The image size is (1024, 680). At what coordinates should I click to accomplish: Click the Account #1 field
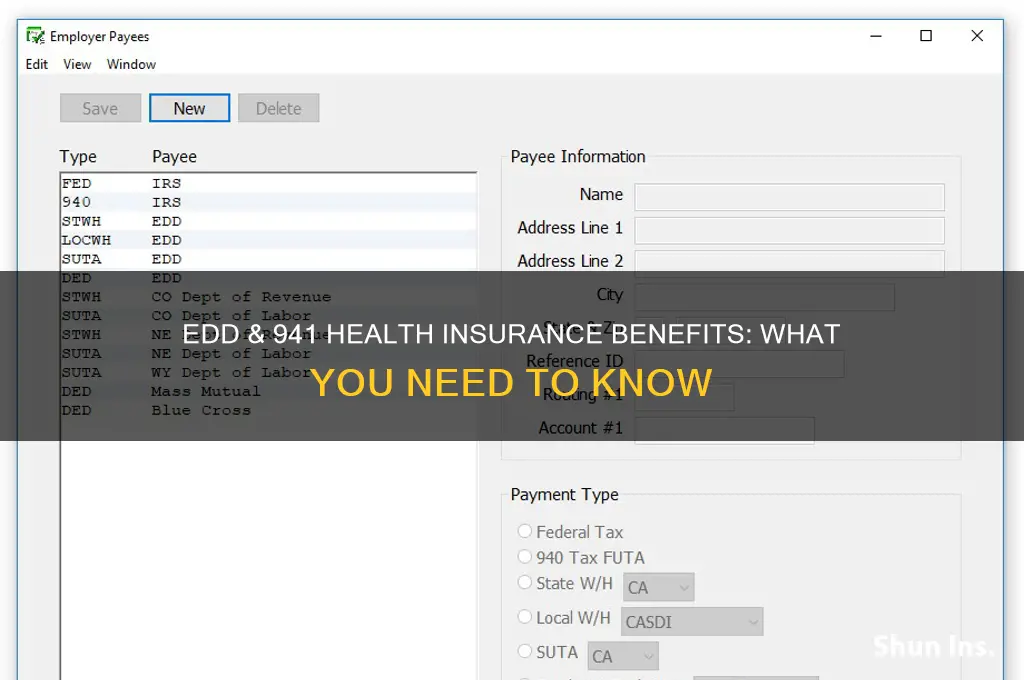point(724,430)
